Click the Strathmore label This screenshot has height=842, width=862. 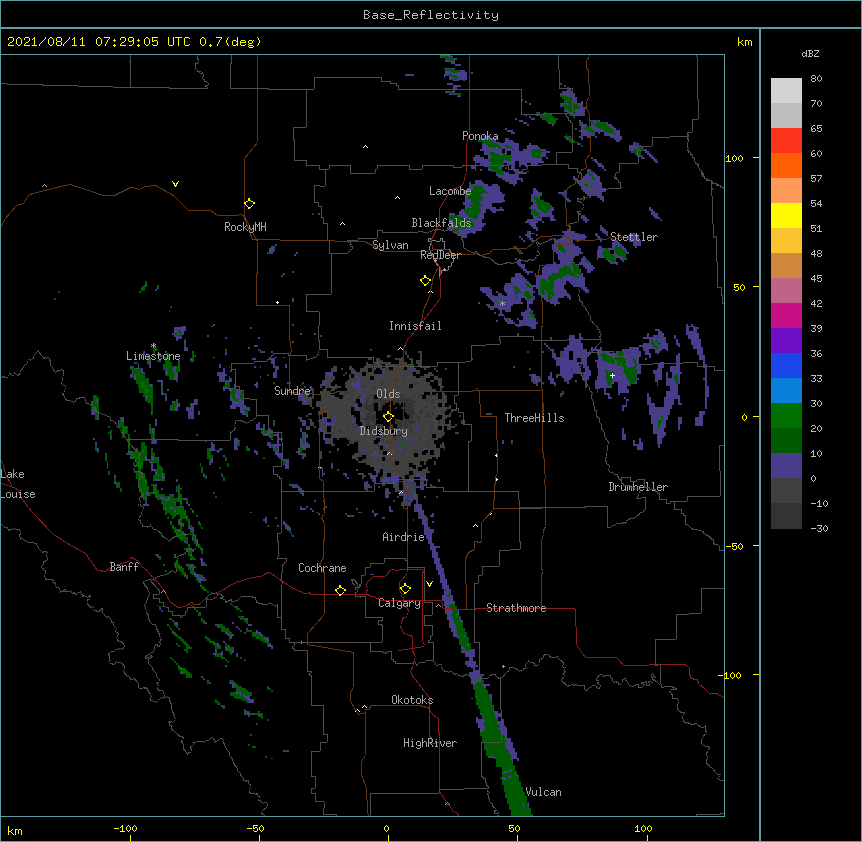[516, 608]
